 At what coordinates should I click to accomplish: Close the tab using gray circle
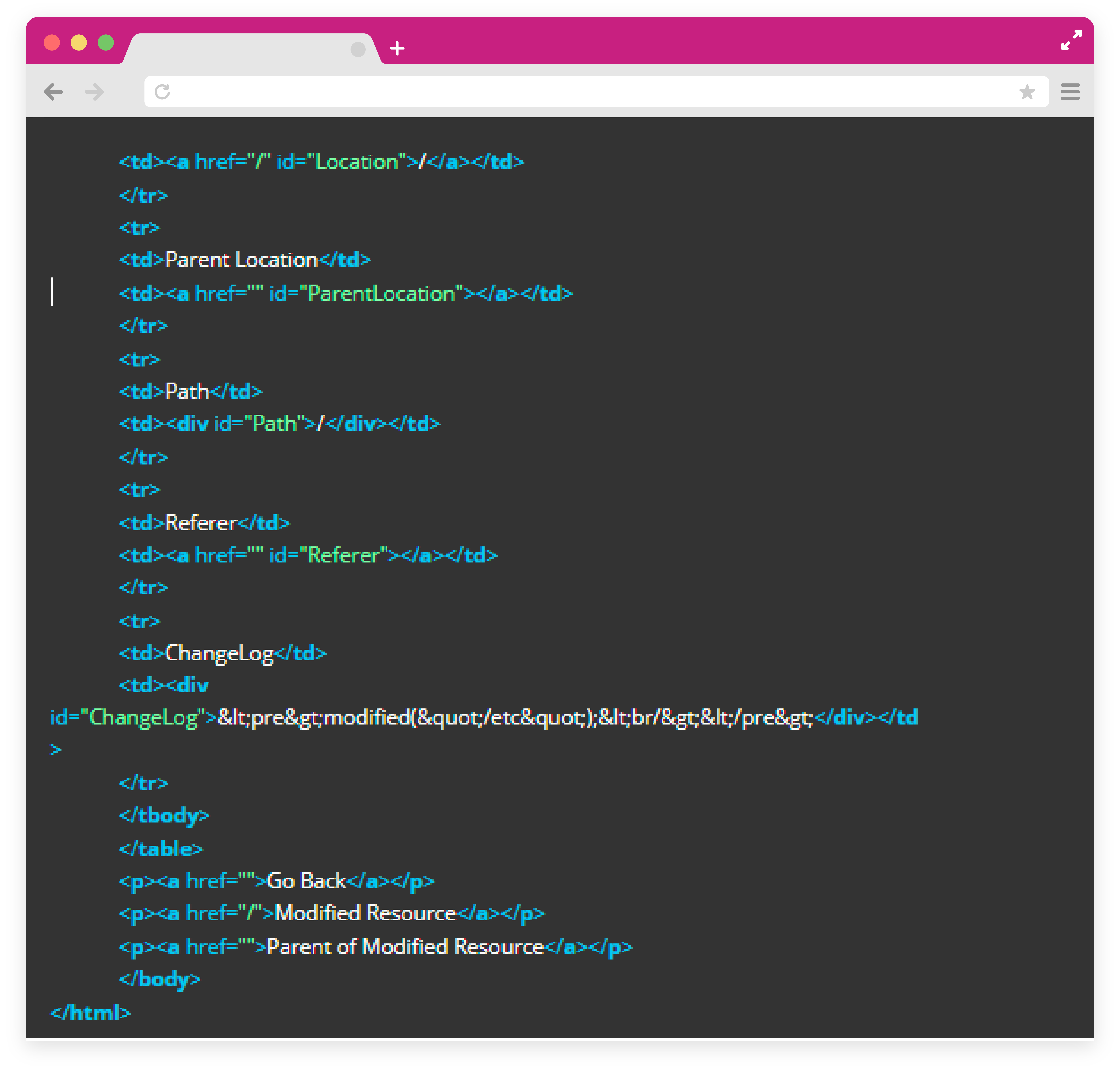coord(358,49)
